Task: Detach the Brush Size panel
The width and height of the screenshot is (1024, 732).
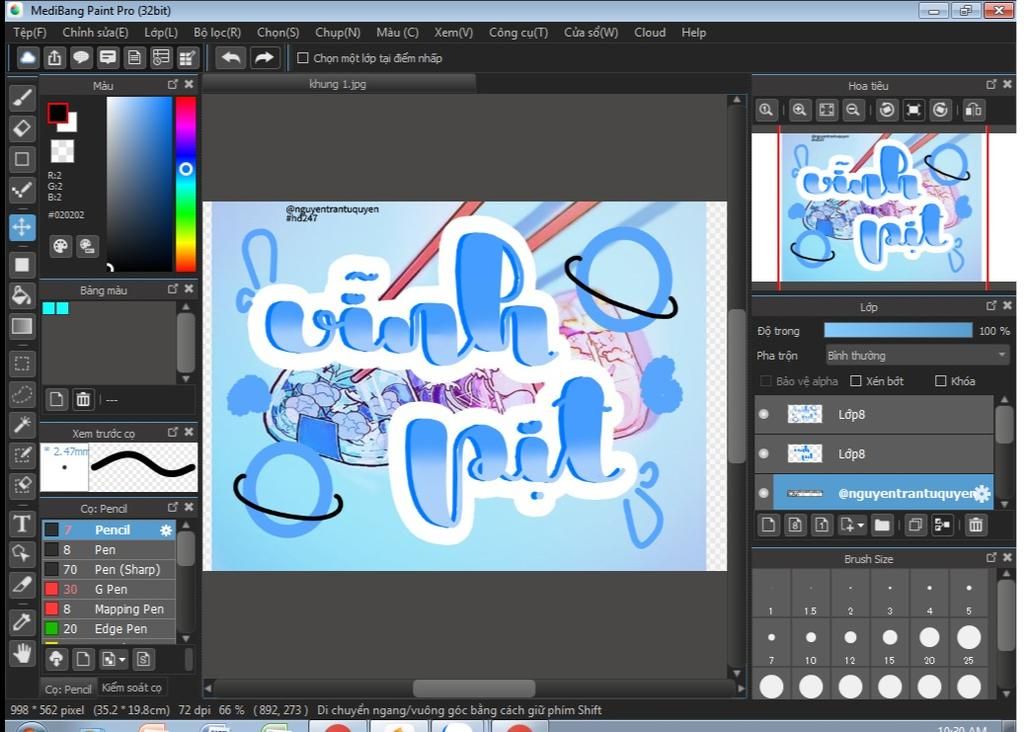Action: pyautogui.click(x=991, y=557)
